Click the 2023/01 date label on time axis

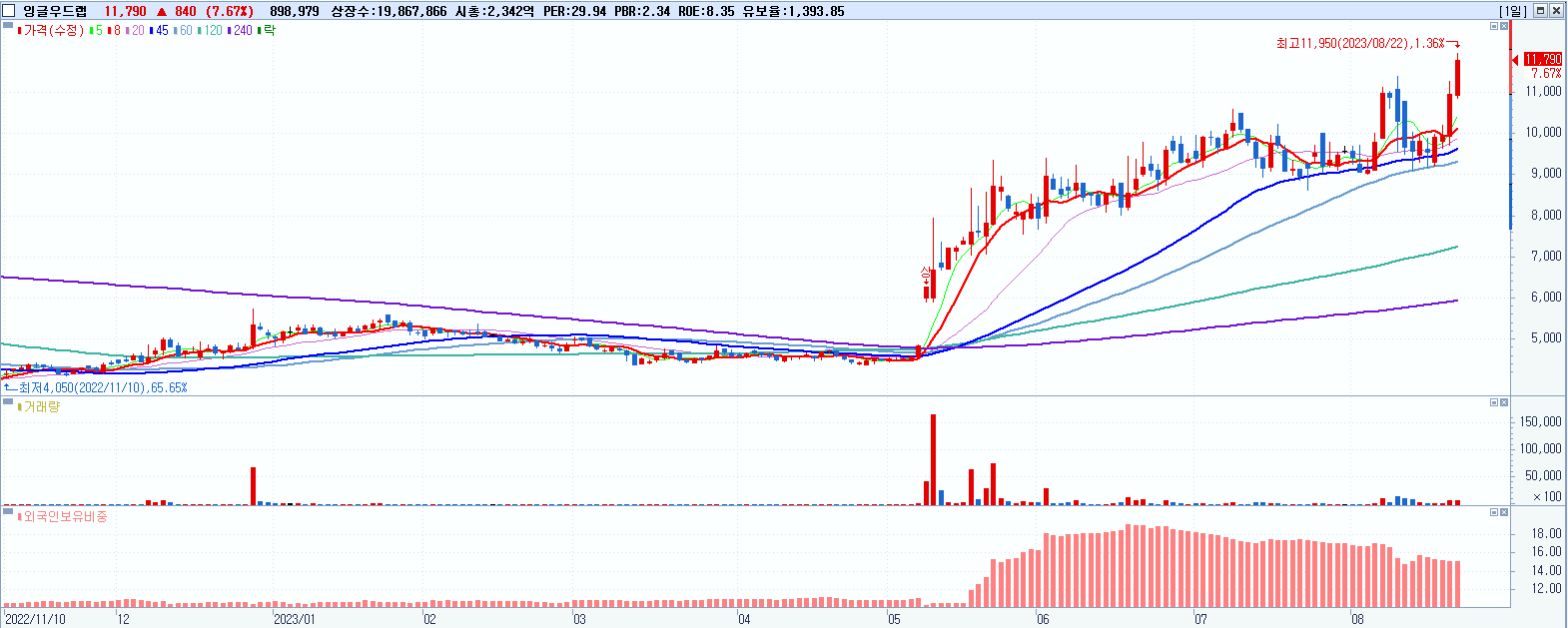pos(295,619)
